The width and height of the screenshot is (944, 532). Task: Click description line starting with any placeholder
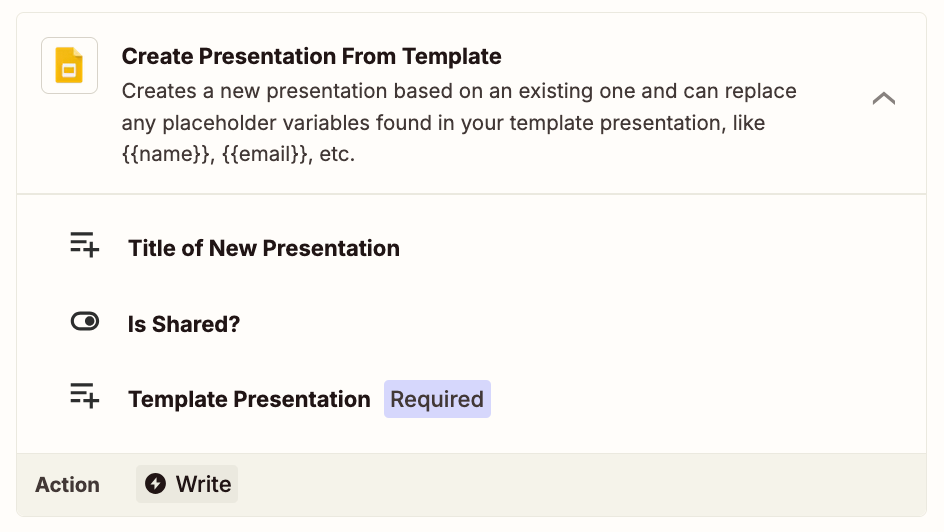(443, 123)
